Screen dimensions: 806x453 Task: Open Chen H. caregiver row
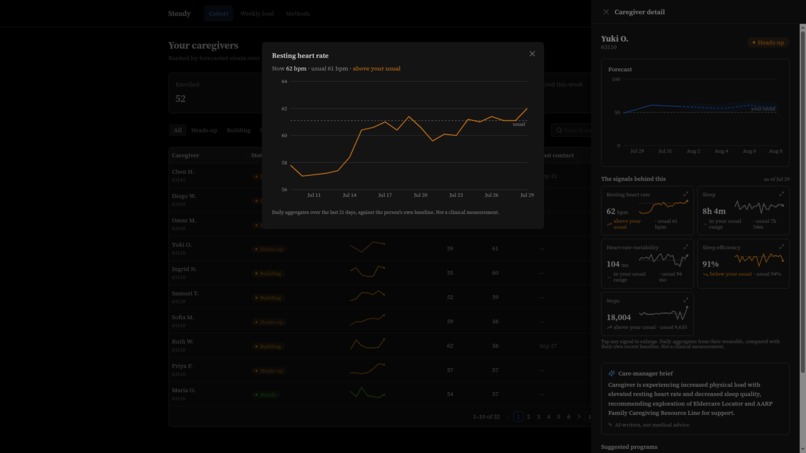[380, 176]
